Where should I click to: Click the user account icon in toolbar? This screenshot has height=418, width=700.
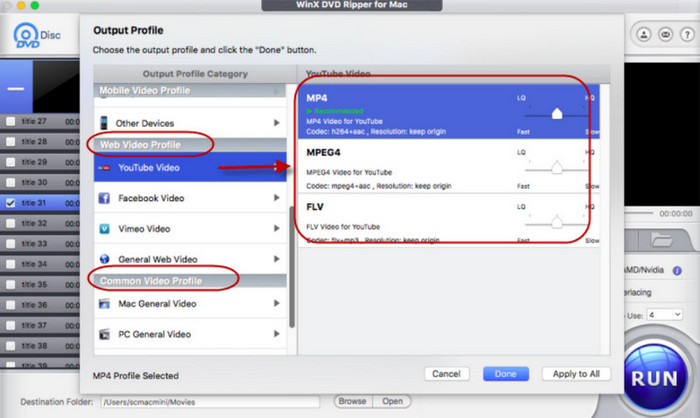[x=644, y=34]
